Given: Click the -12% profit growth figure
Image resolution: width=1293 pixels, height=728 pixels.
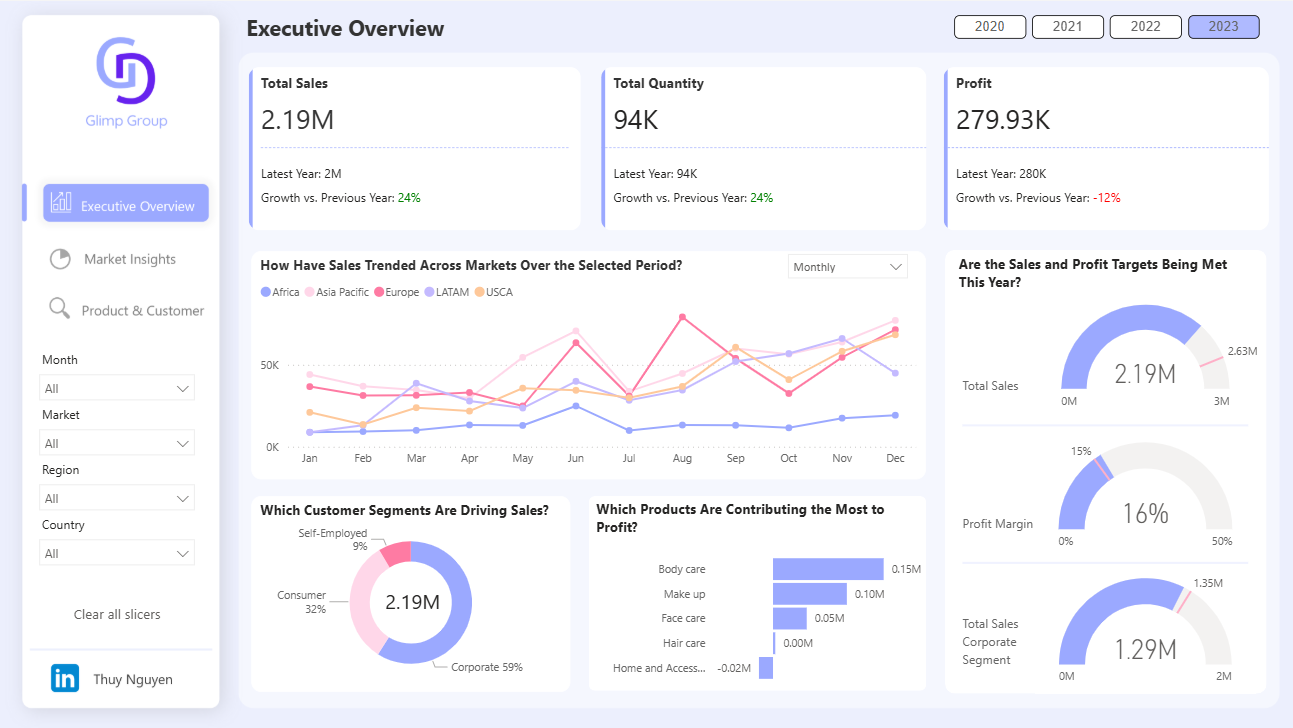Looking at the screenshot, I should [1106, 198].
